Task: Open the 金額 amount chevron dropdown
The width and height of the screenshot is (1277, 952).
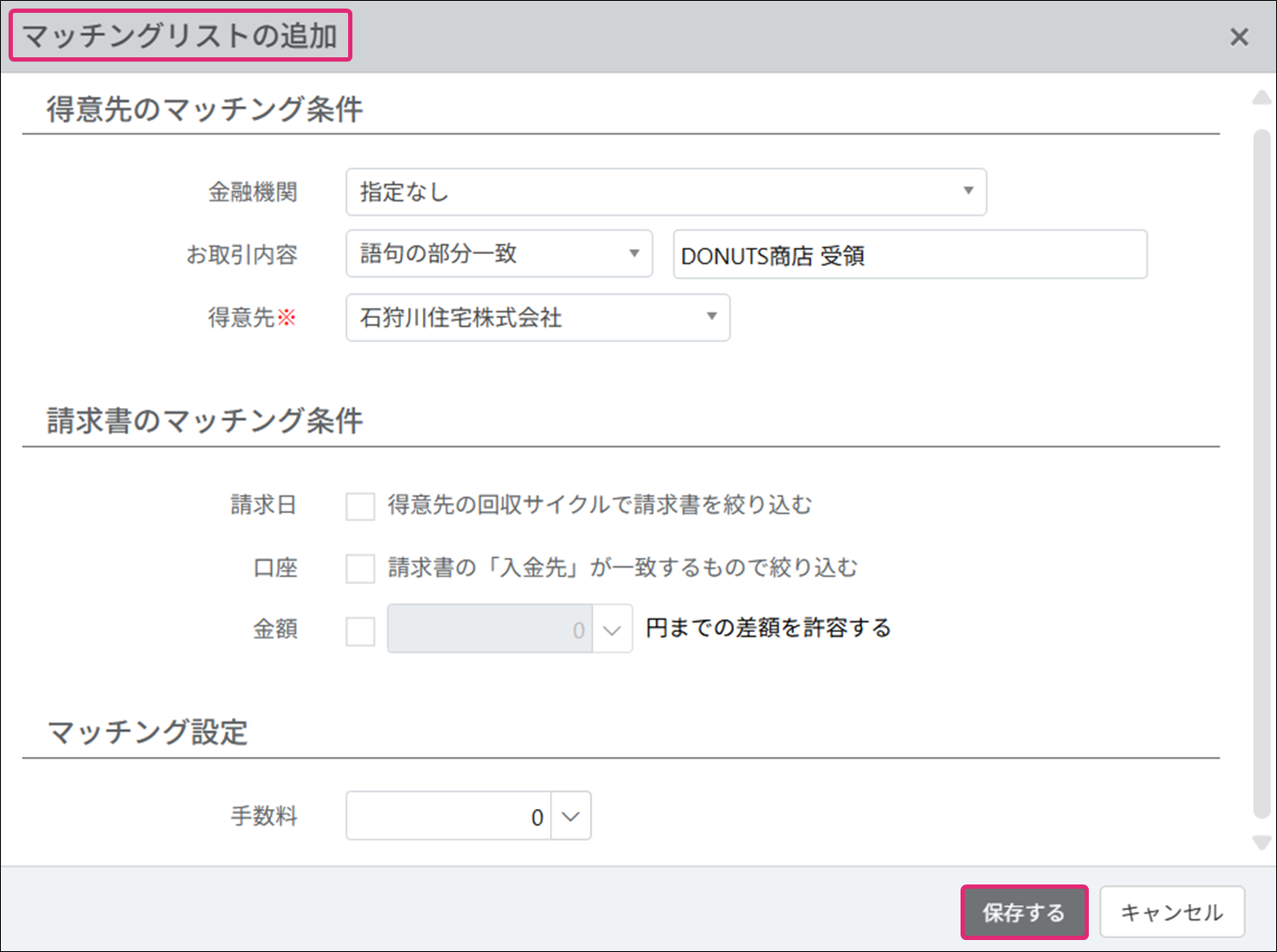Action: coord(612,630)
